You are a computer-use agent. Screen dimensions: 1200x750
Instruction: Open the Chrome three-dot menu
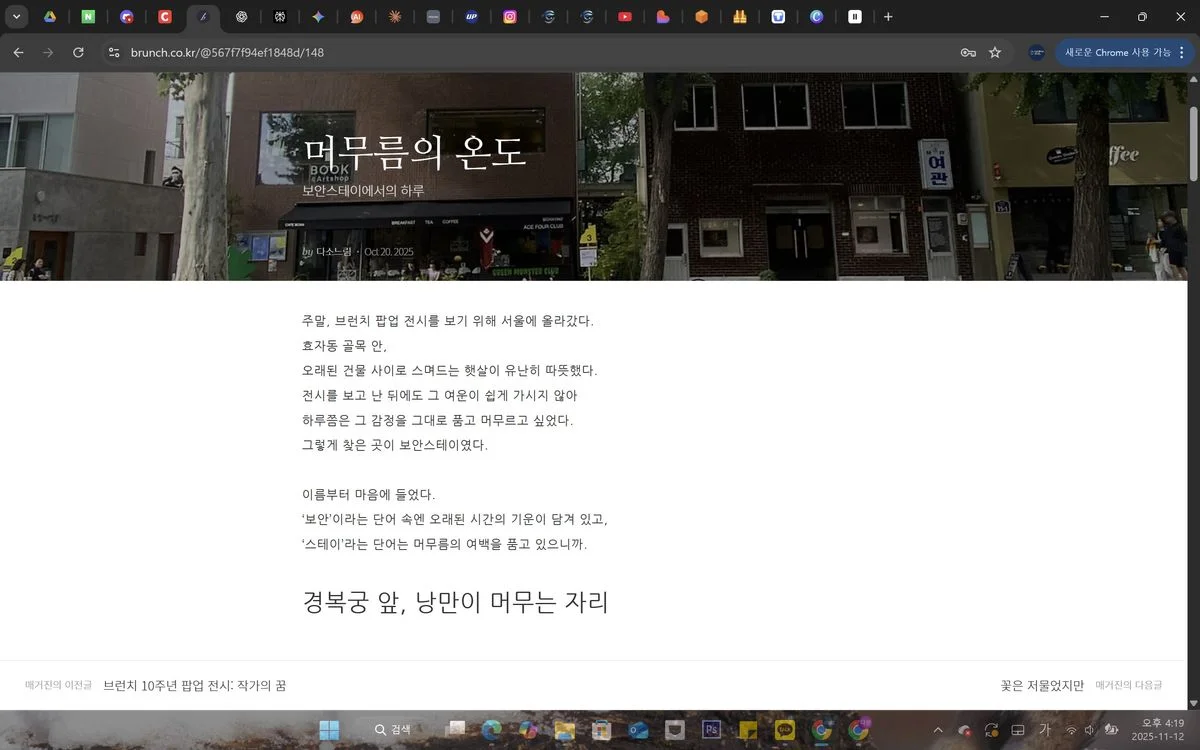[1182, 52]
